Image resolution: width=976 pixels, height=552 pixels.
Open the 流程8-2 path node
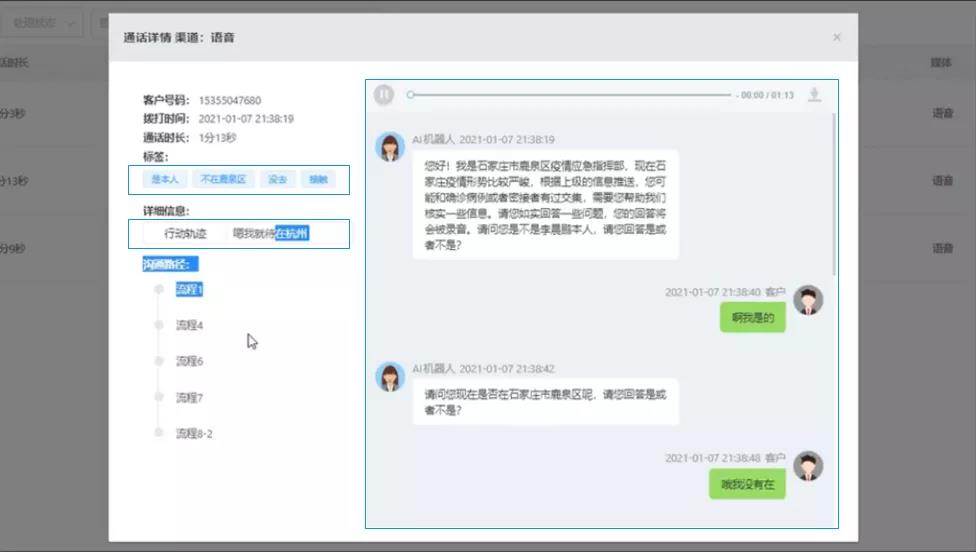click(194, 433)
